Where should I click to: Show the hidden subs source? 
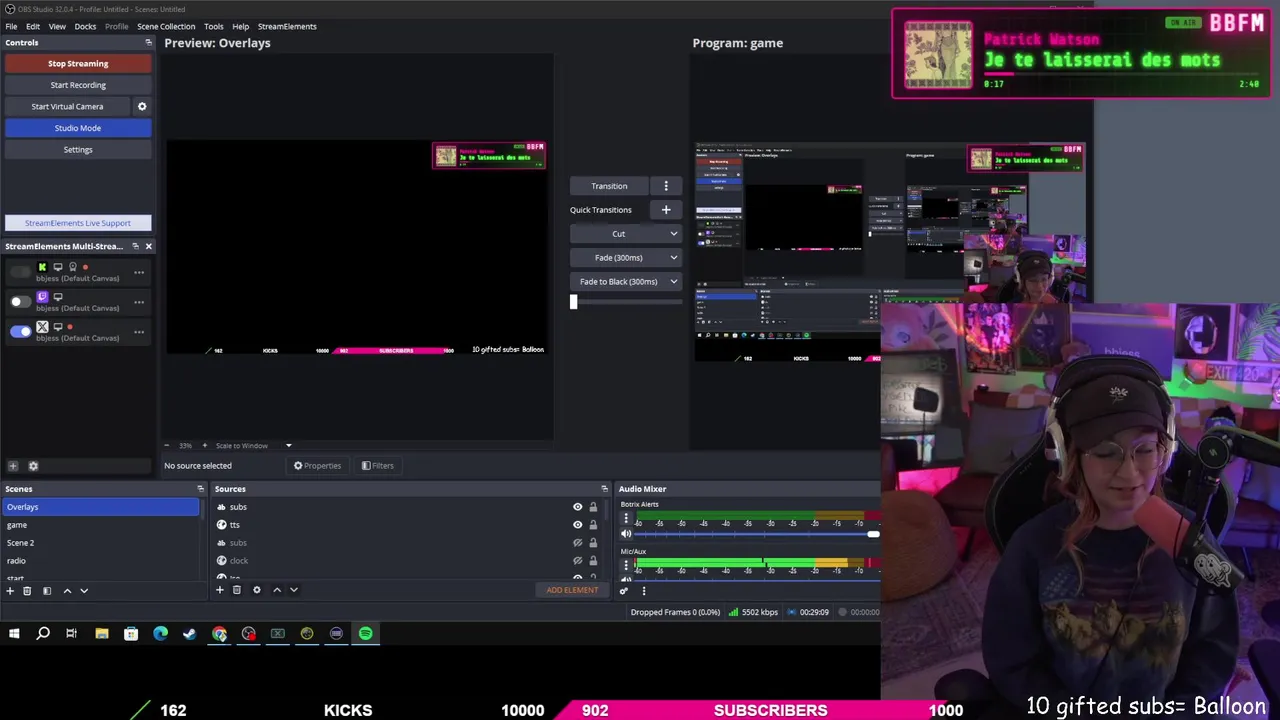coord(577,543)
